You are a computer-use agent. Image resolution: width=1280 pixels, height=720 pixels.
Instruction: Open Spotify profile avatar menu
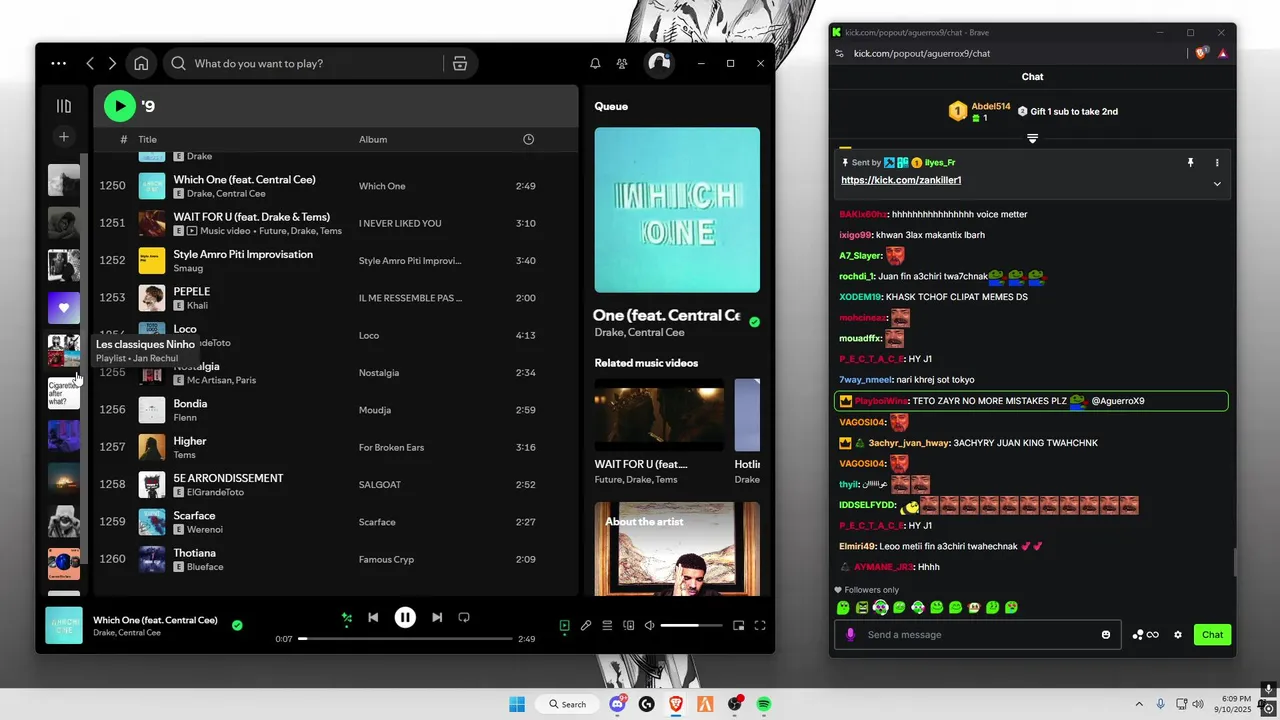[x=659, y=63]
